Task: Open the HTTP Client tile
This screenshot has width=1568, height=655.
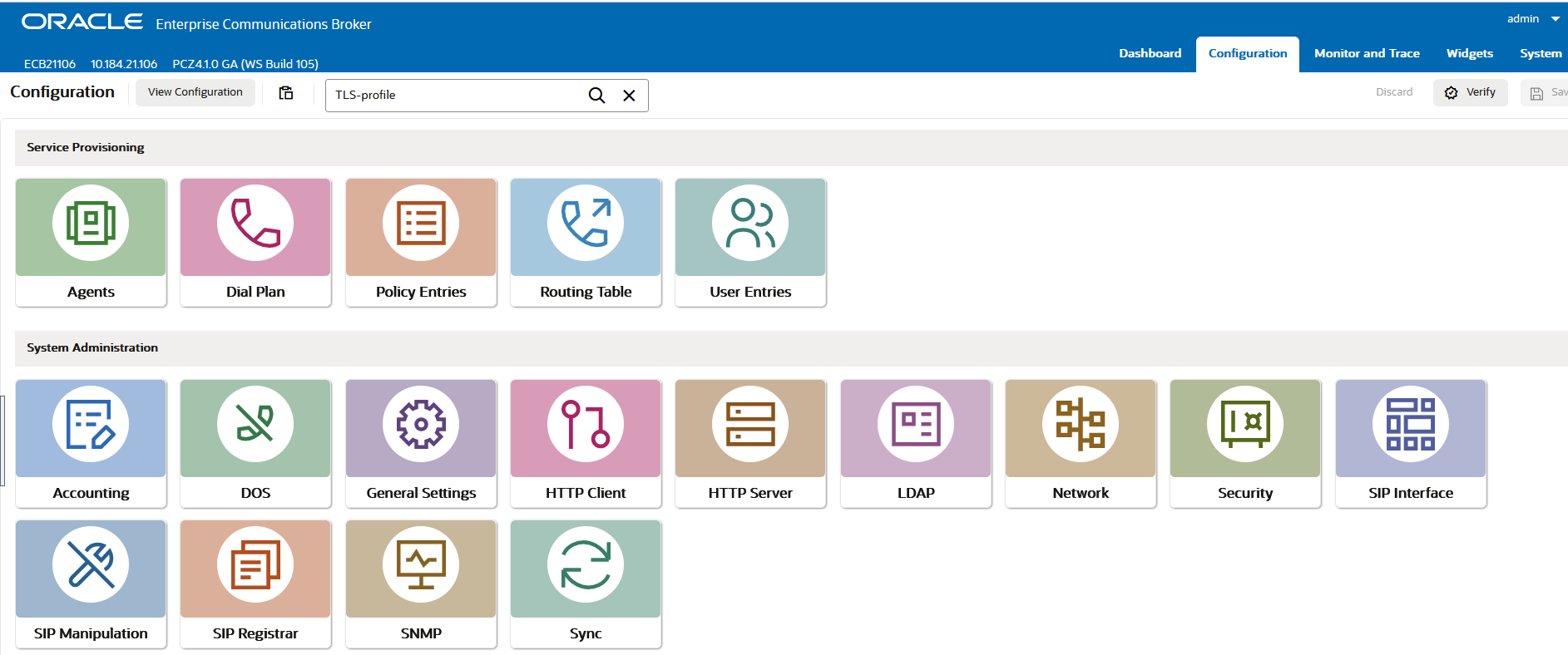Action: click(586, 444)
